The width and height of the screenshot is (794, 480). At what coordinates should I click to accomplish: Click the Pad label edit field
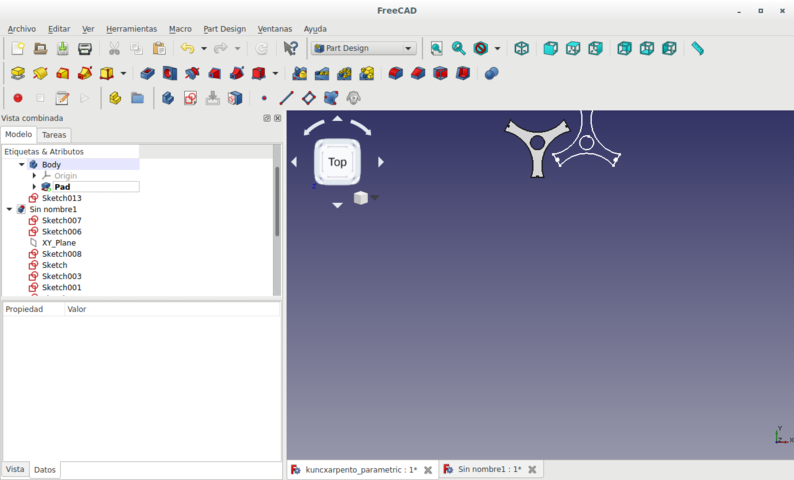(x=96, y=187)
